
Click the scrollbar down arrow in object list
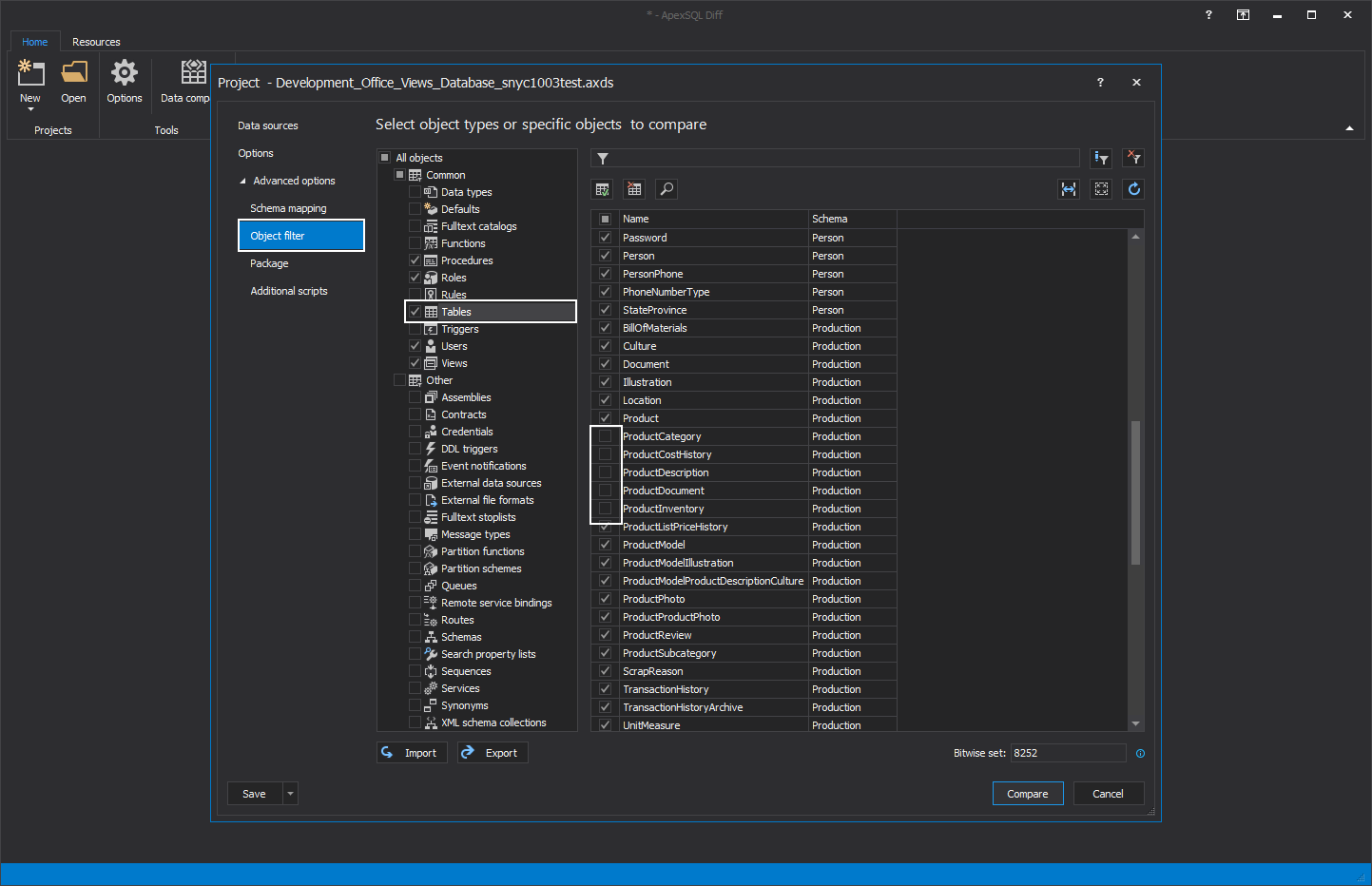[1135, 724]
